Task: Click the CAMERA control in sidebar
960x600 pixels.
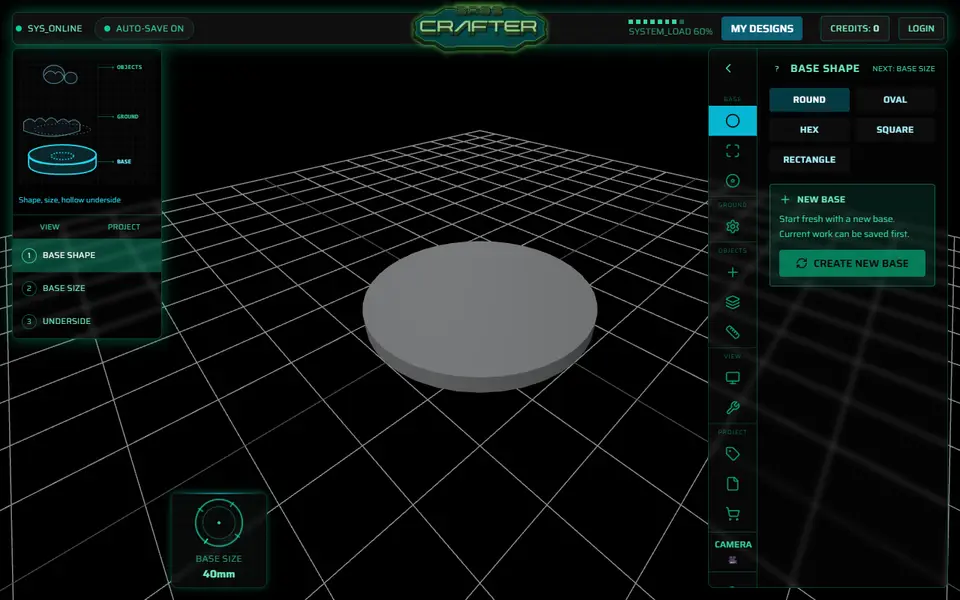Action: [x=733, y=550]
